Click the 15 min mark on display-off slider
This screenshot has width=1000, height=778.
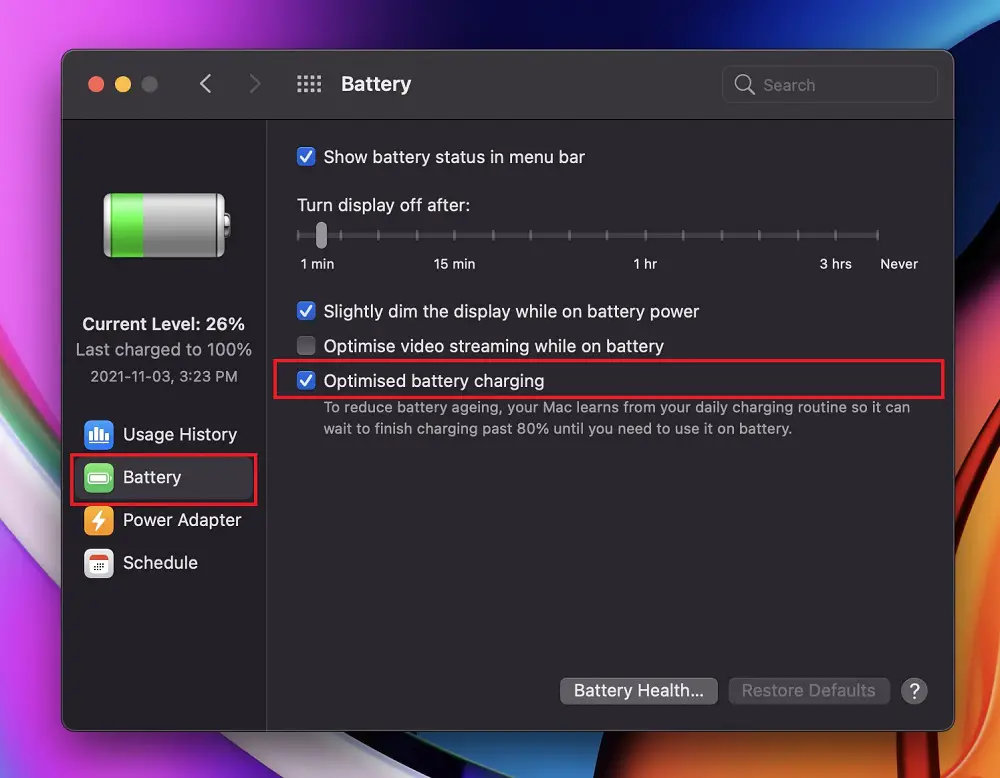(x=455, y=236)
